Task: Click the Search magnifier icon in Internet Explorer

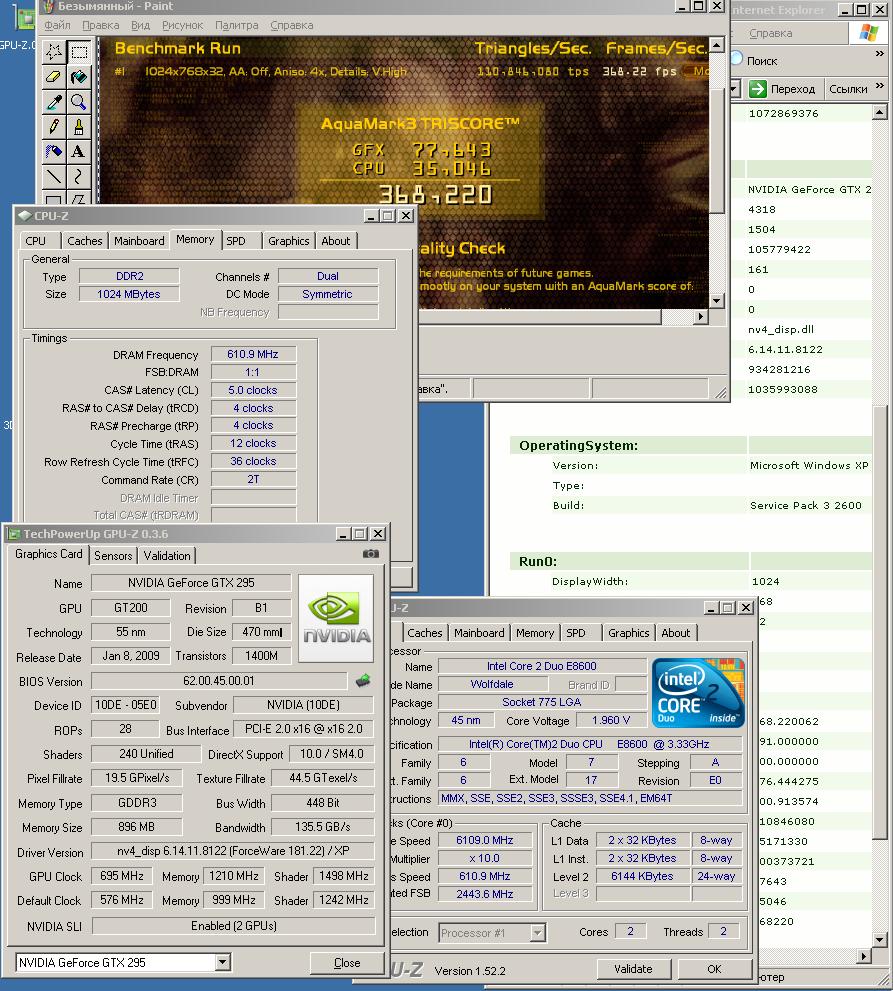Action: 736,59
